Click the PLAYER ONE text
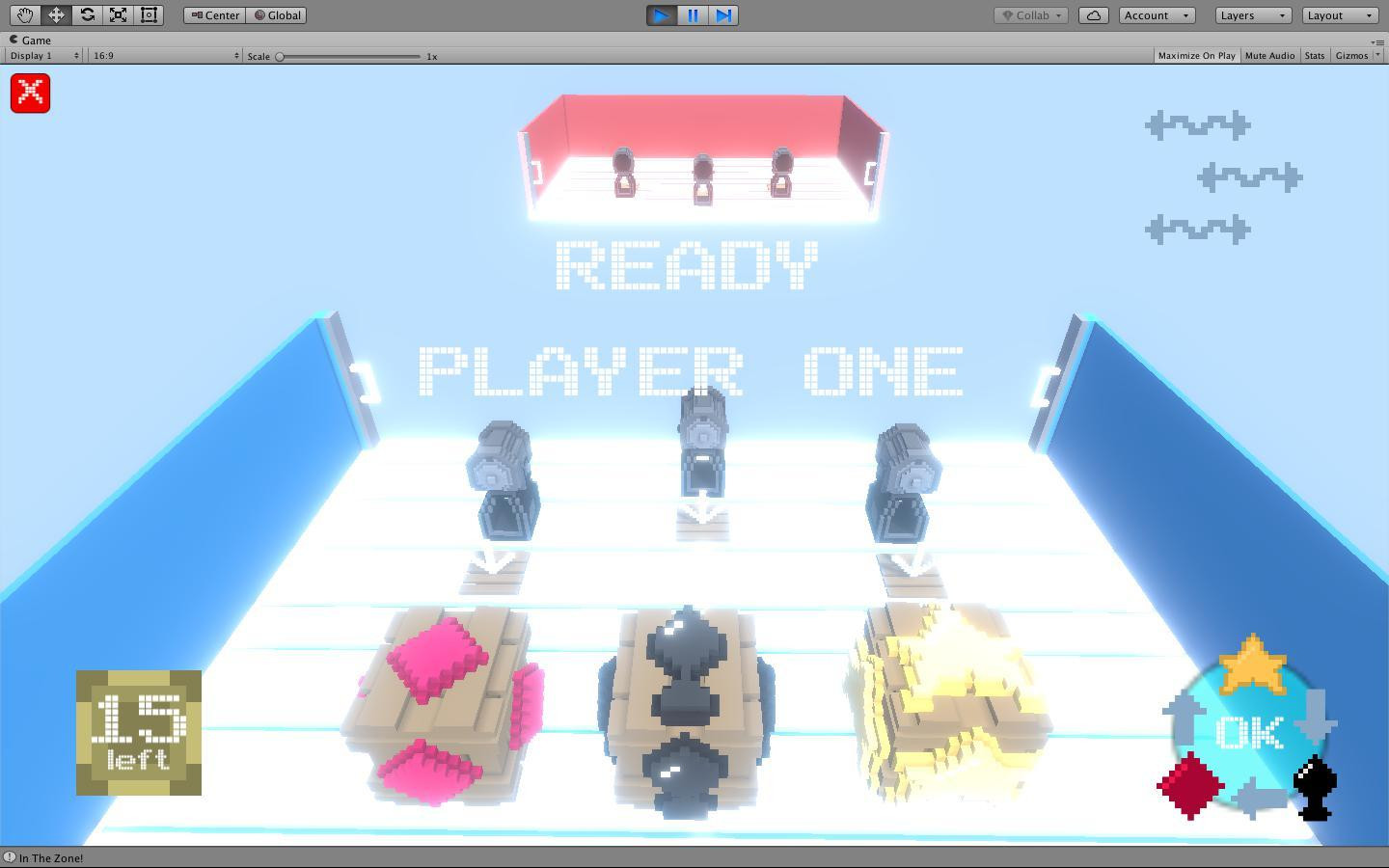 pyautogui.click(x=692, y=371)
